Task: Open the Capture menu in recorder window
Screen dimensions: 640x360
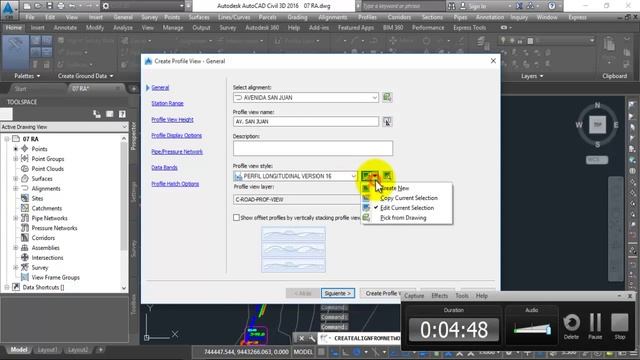Action: coord(414,296)
